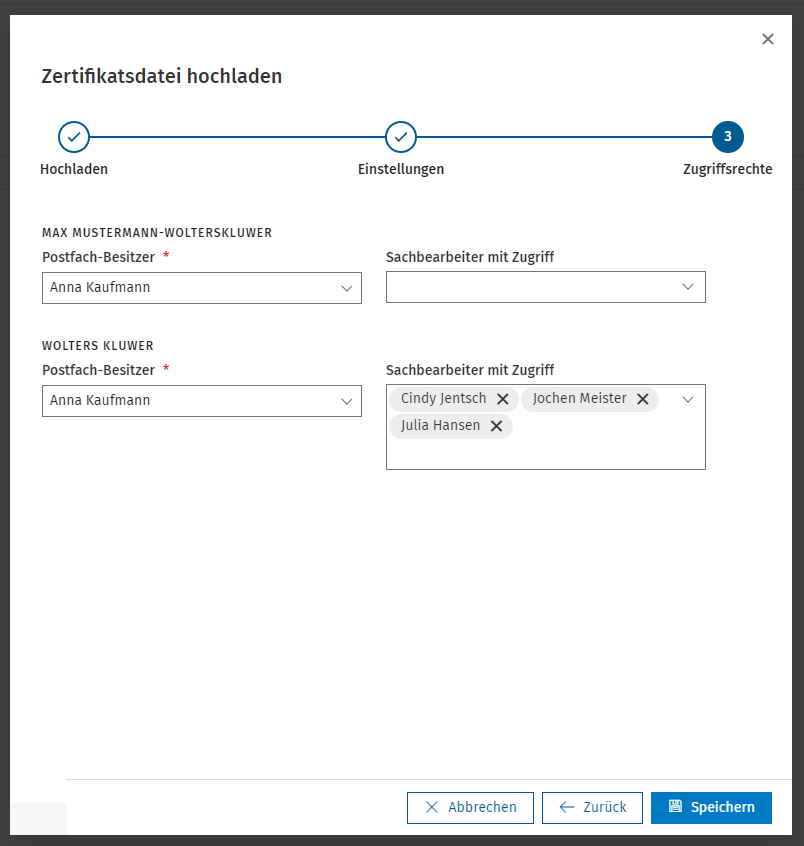804x846 pixels.
Task: Click the Hochladen step label
Action: (74, 169)
